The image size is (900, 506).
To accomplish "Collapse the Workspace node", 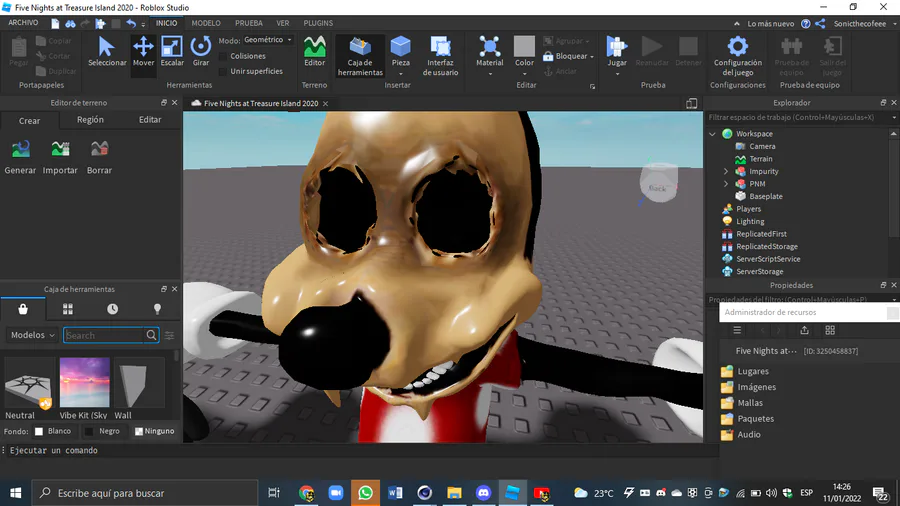I will [x=713, y=134].
